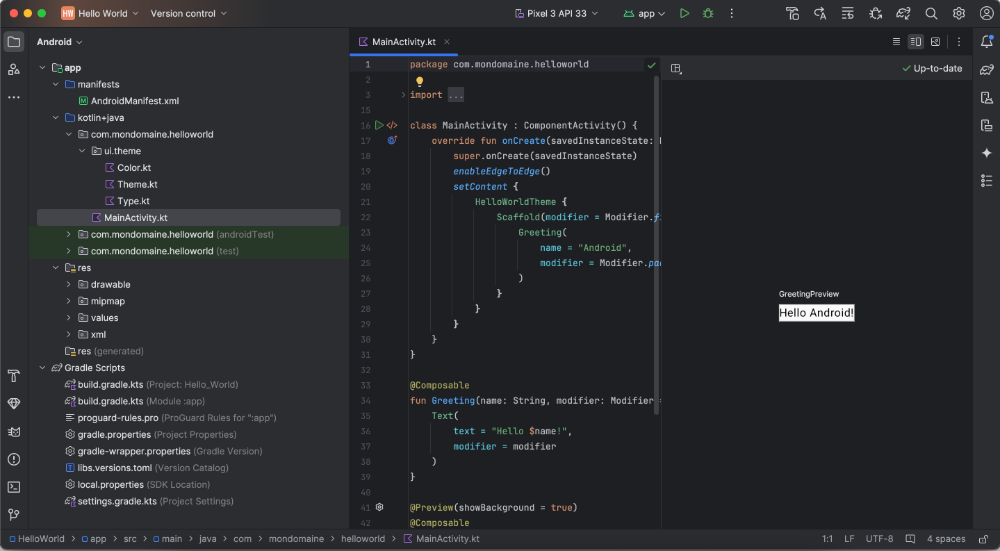Open the Problems tool window icon

(13, 459)
